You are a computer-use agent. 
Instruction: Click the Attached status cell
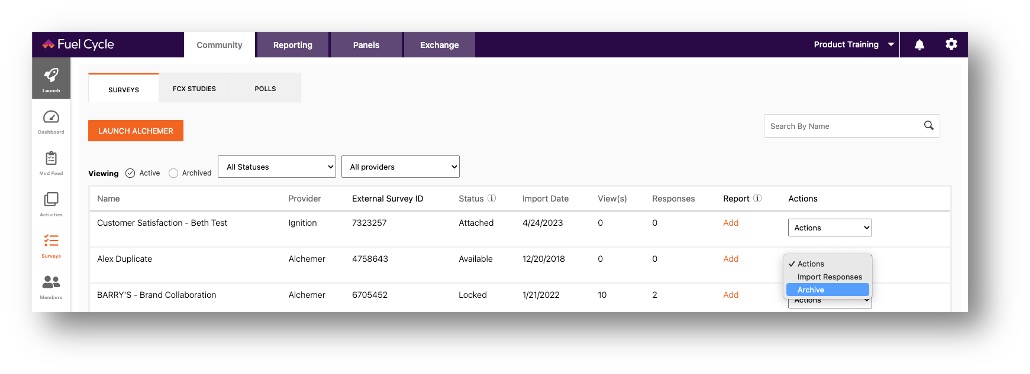click(x=476, y=223)
